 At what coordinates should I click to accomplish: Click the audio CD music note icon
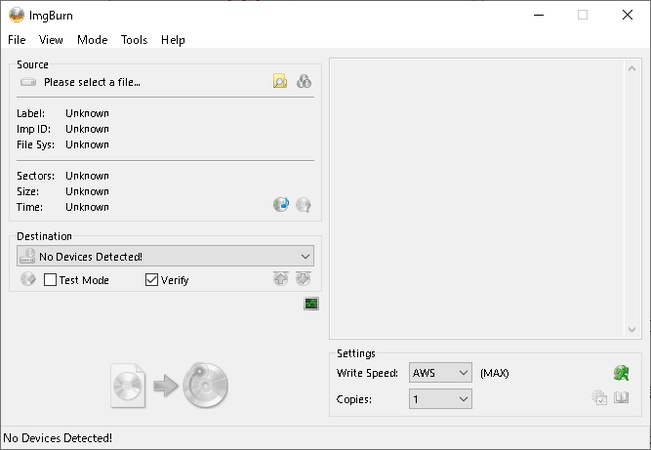coord(281,204)
